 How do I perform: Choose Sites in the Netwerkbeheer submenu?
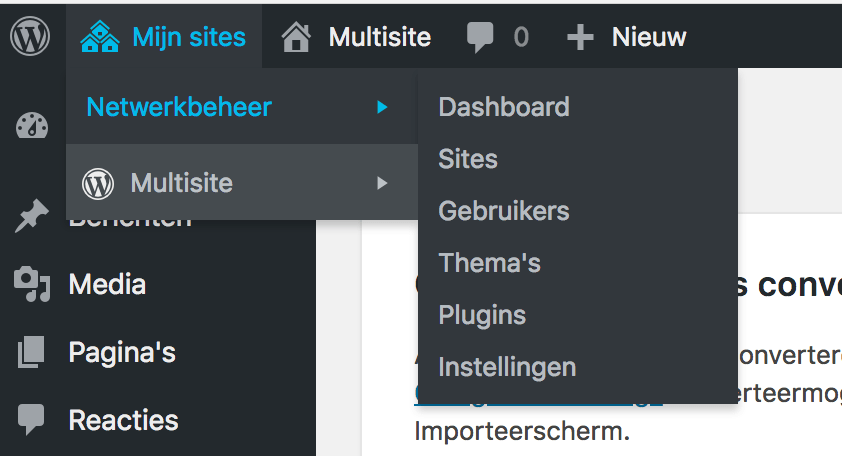pos(468,159)
